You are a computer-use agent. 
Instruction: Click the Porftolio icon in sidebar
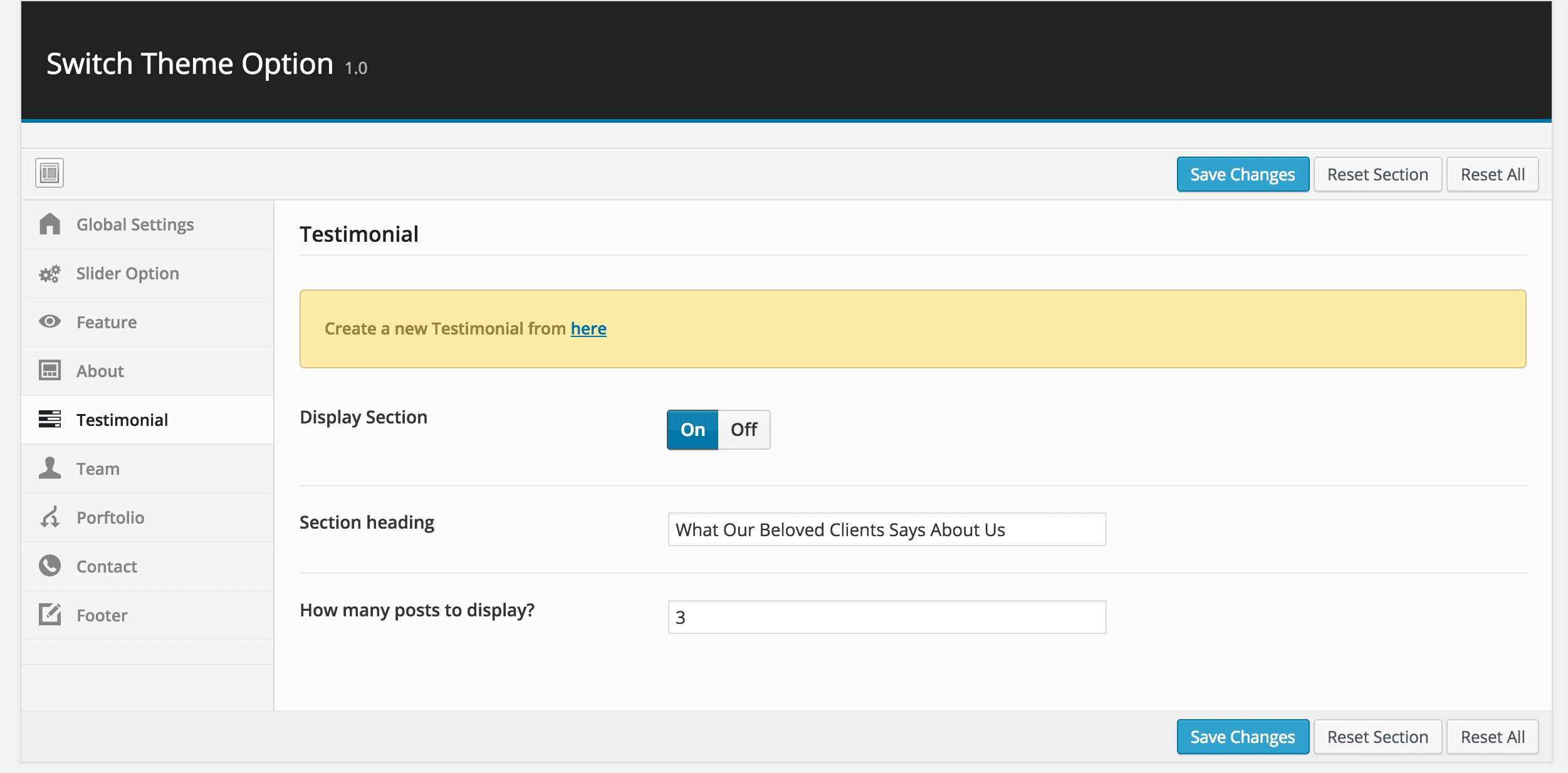coord(50,517)
